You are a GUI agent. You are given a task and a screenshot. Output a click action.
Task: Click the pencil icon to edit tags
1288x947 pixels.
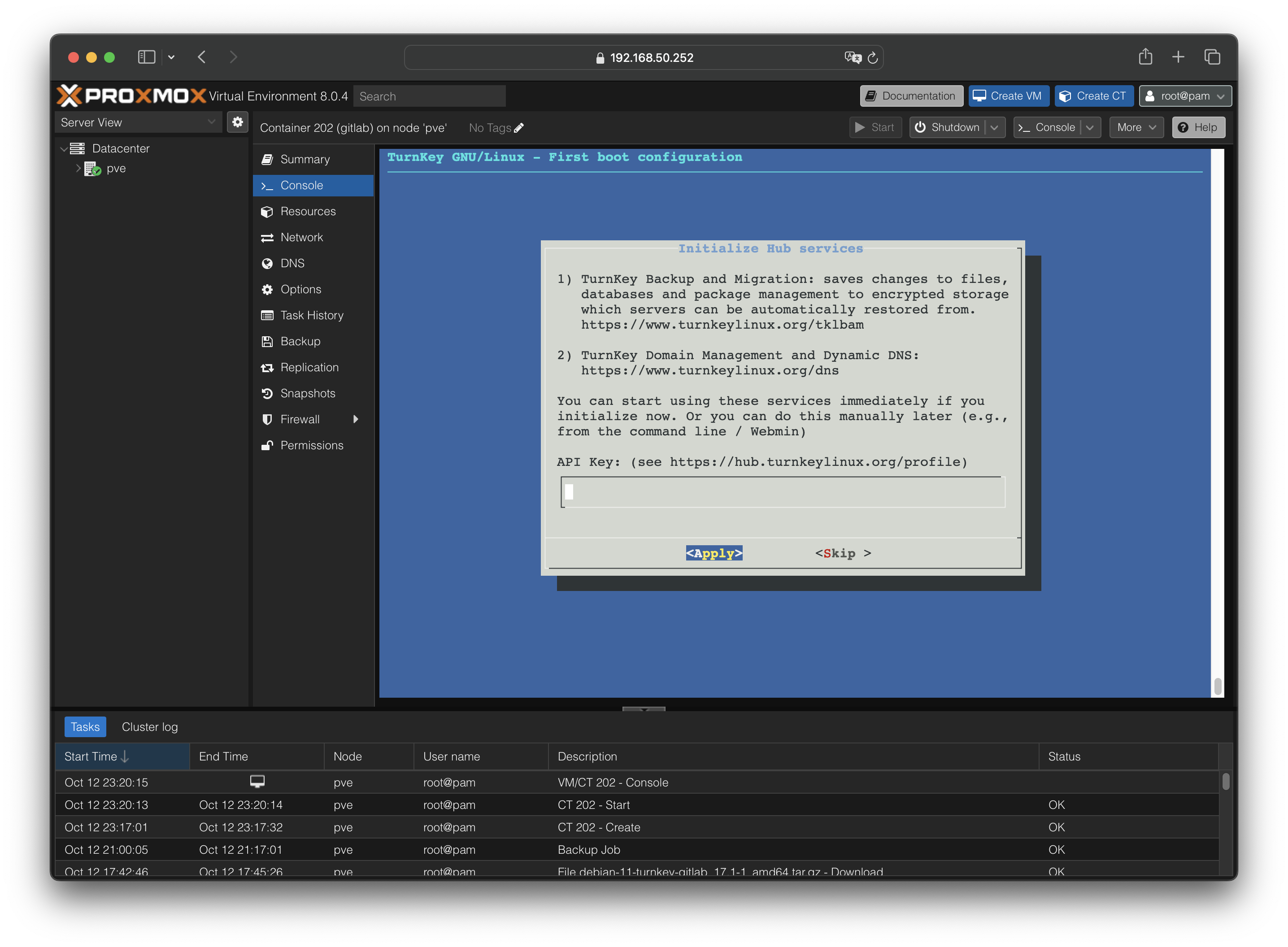[x=519, y=128]
